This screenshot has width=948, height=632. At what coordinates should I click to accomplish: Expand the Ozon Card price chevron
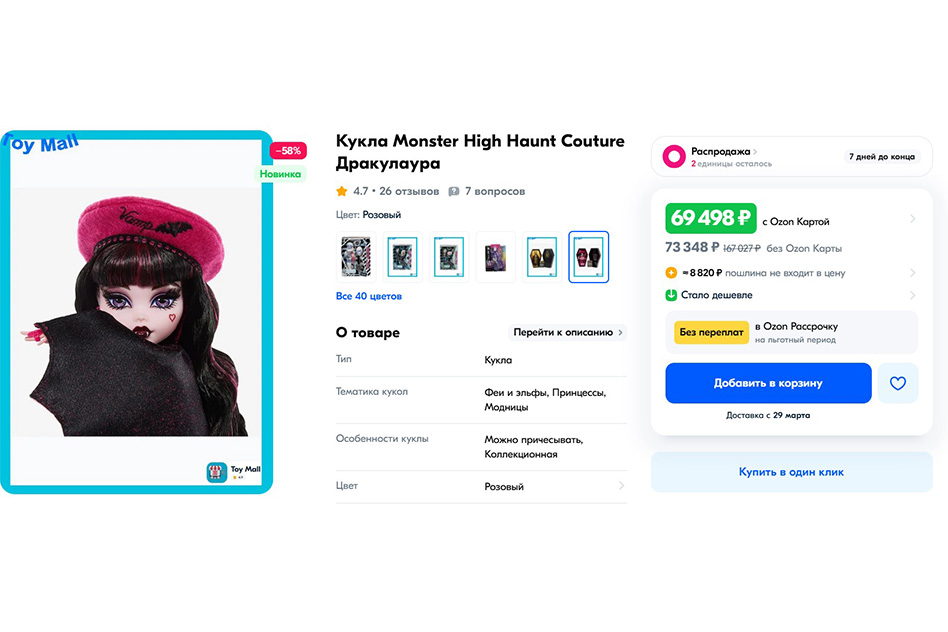tap(912, 219)
